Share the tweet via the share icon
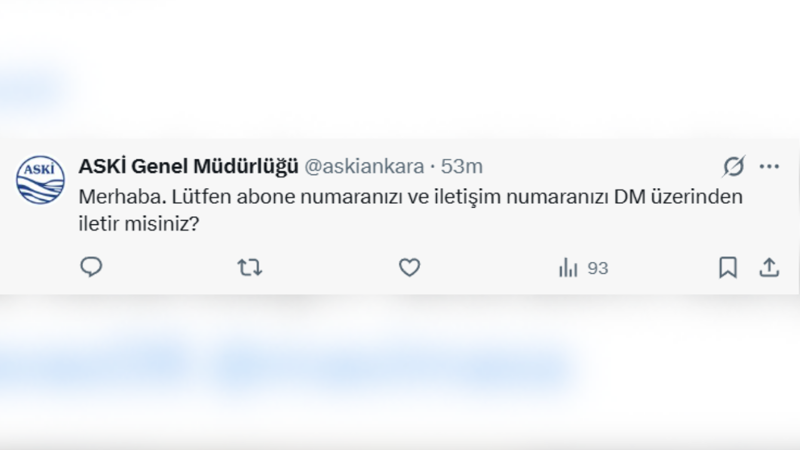Viewport: 800px width, 450px height. pos(769,267)
